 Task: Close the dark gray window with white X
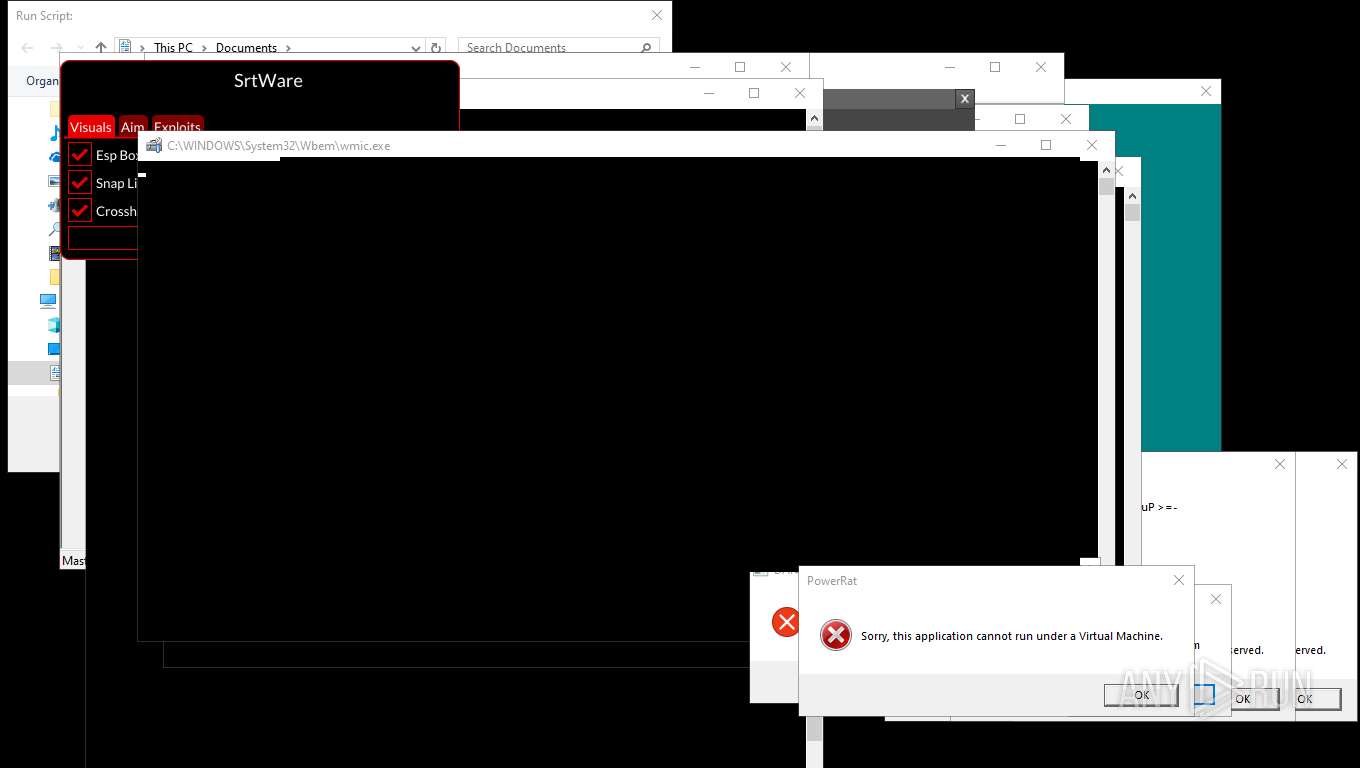pyautogui.click(x=964, y=98)
